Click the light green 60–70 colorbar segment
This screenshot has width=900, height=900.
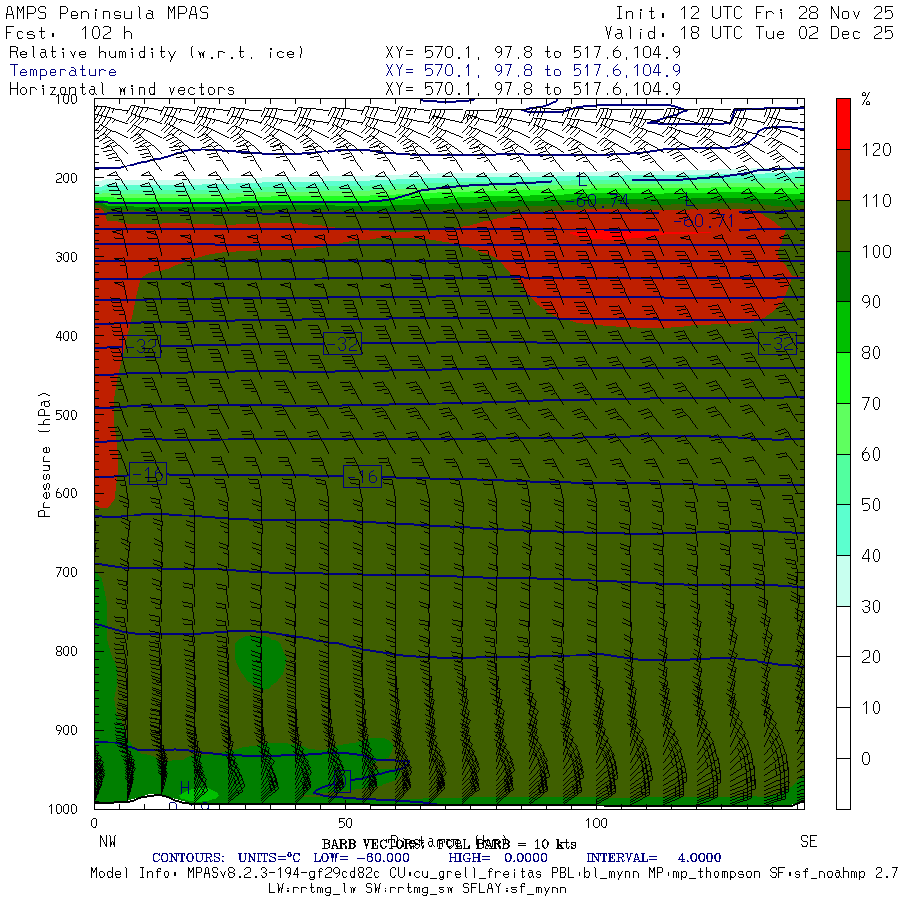(x=843, y=429)
